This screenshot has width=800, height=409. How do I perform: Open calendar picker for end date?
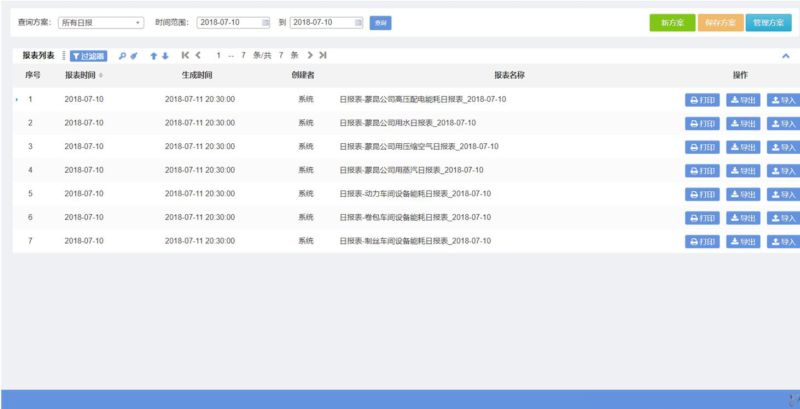coord(357,22)
